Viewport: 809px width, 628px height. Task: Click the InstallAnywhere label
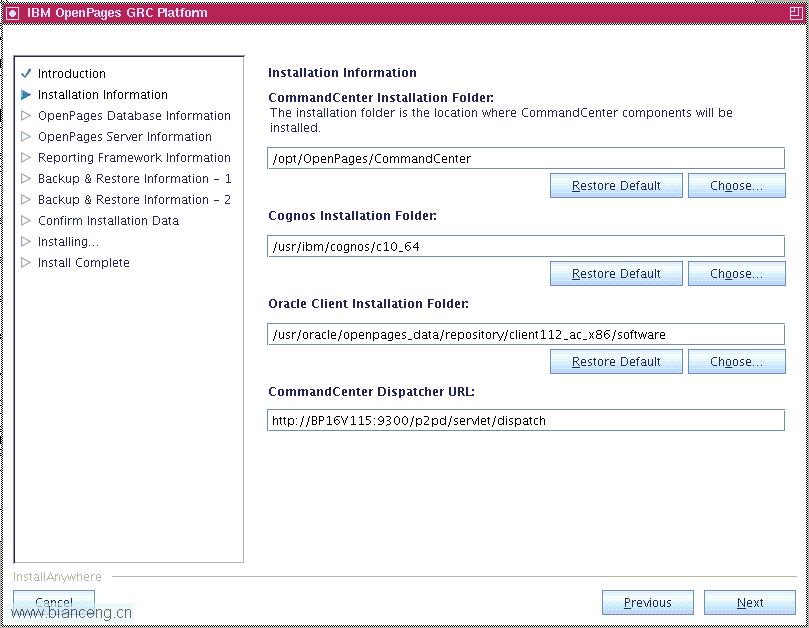[x=57, y=576]
